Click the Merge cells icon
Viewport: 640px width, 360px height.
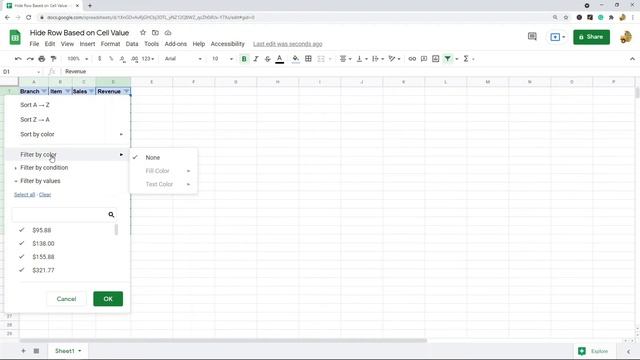(321, 59)
